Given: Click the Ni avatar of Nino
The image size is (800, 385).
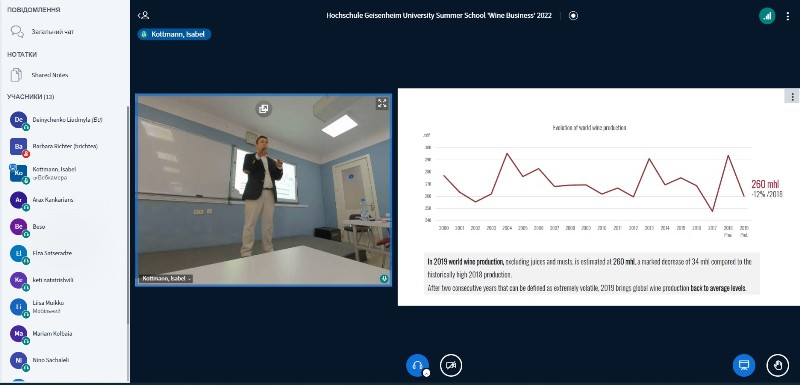Looking at the screenshot, I should click(18, 360).
